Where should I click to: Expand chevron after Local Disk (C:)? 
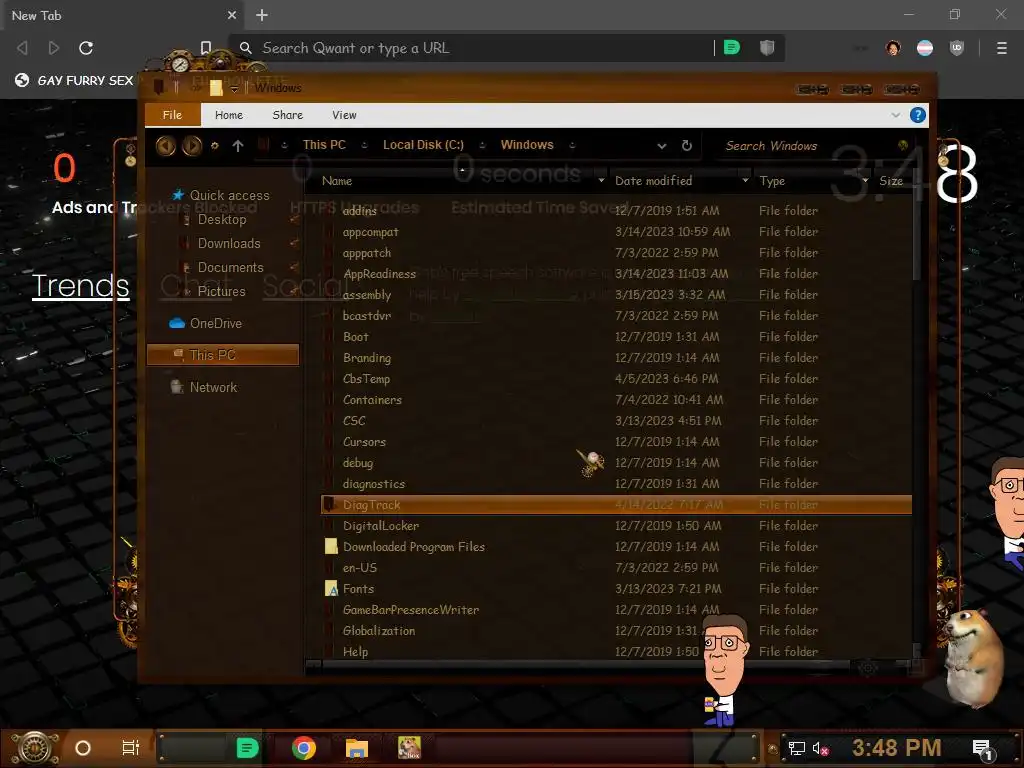(x=483, y=146)
